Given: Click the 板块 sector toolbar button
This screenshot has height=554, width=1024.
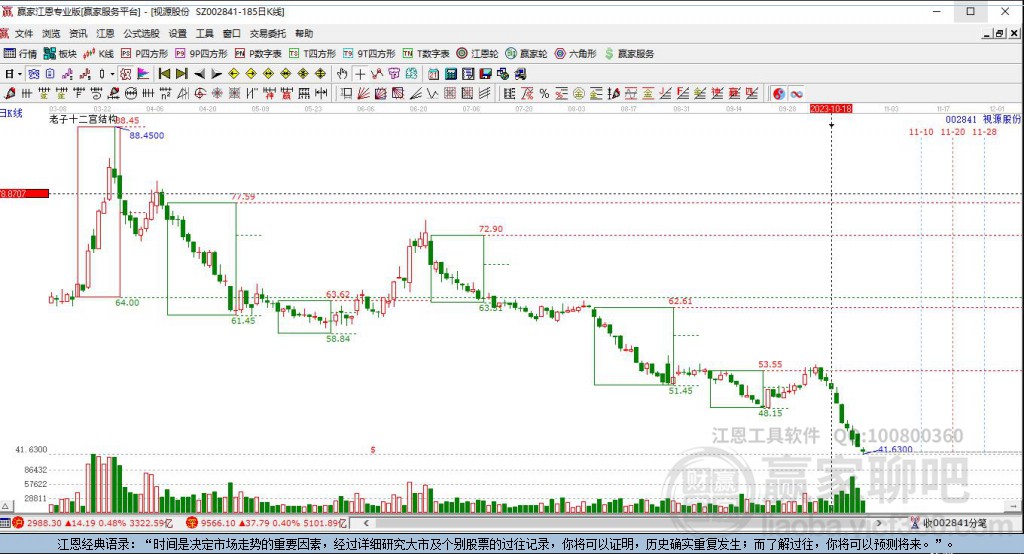Looking at the screenshot, I should coord(60,54).
